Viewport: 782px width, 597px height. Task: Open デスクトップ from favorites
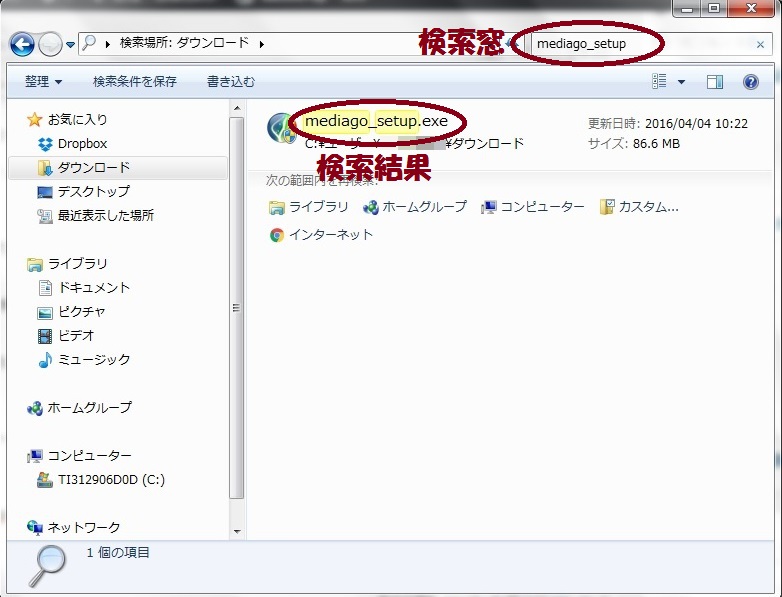(94, 192)
